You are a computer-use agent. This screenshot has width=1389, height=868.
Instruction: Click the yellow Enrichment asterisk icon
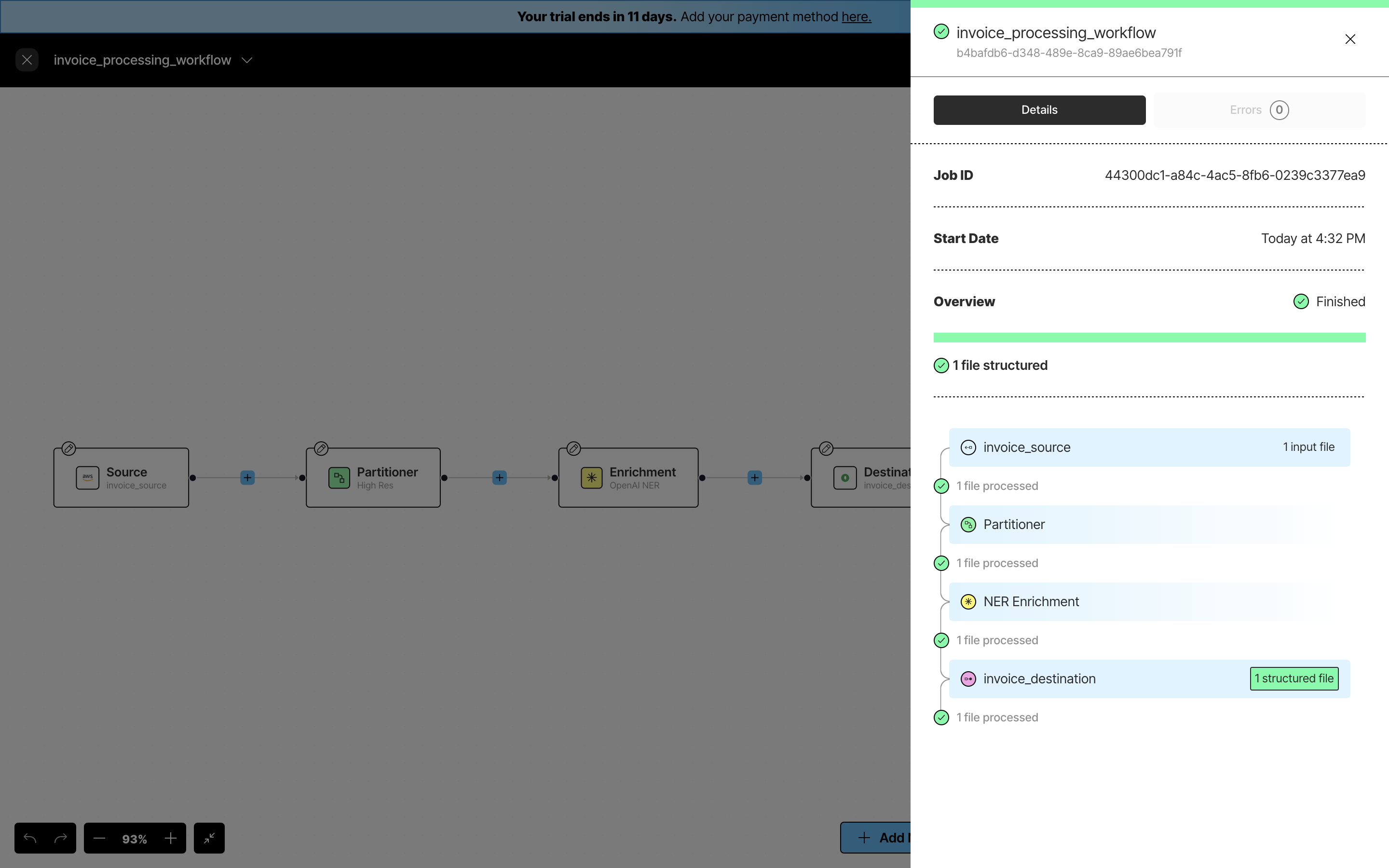coord(591,477)
